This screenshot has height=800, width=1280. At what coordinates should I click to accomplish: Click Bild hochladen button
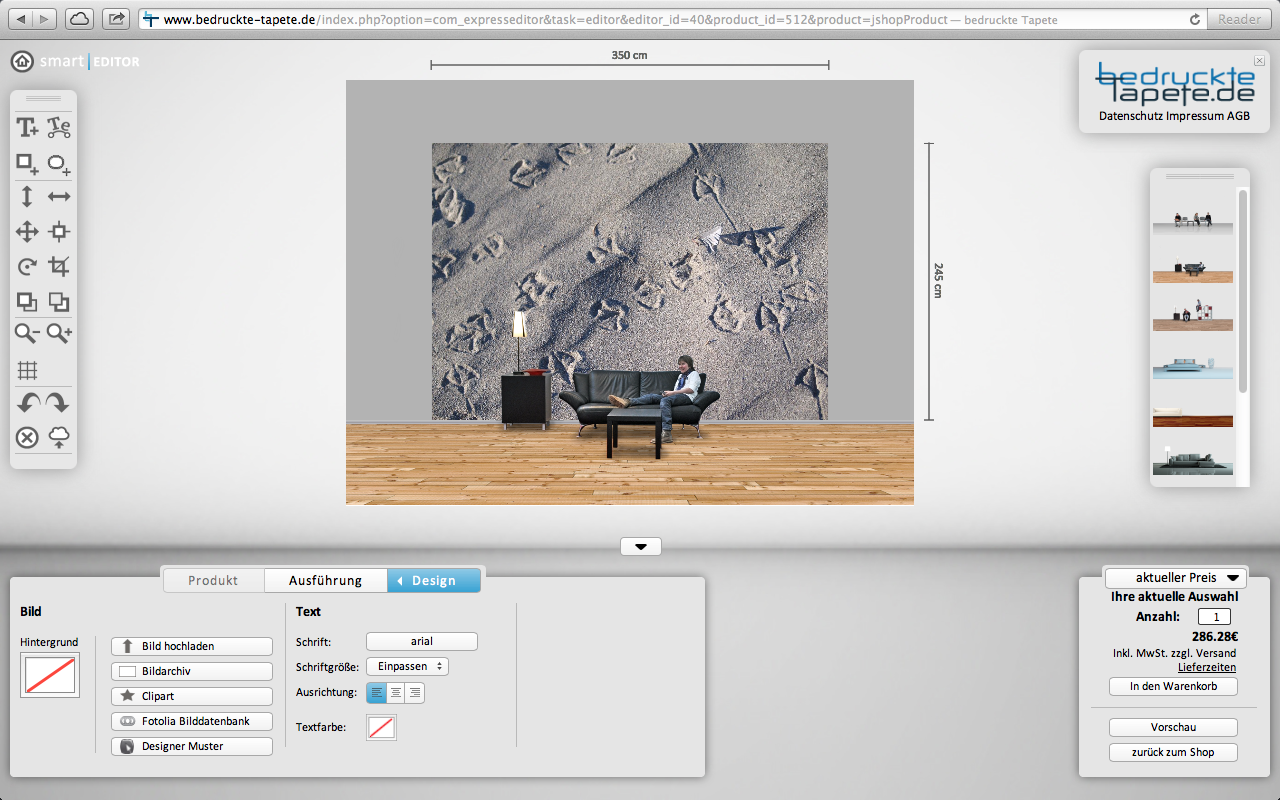(192, 646)
